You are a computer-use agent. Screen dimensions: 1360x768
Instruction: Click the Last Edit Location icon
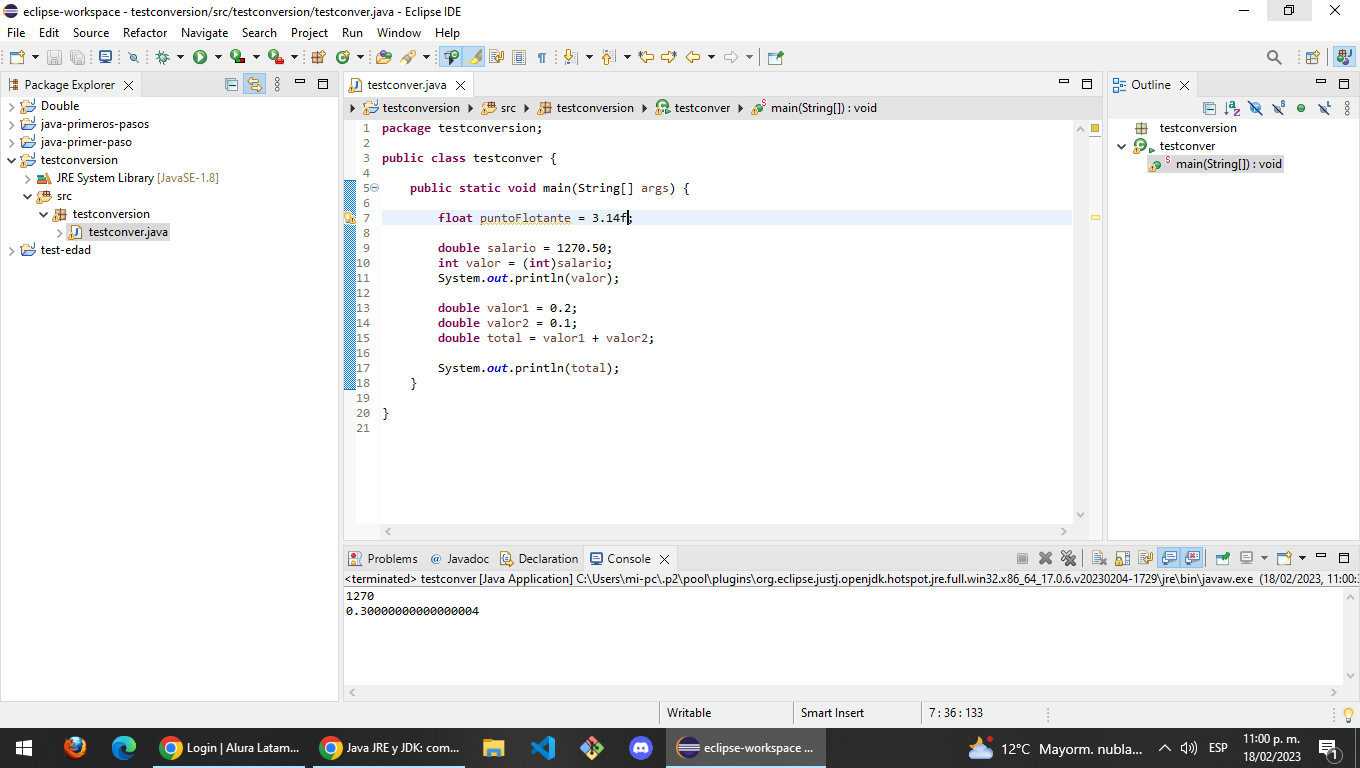pyautogui.click(x=646, y=57)
